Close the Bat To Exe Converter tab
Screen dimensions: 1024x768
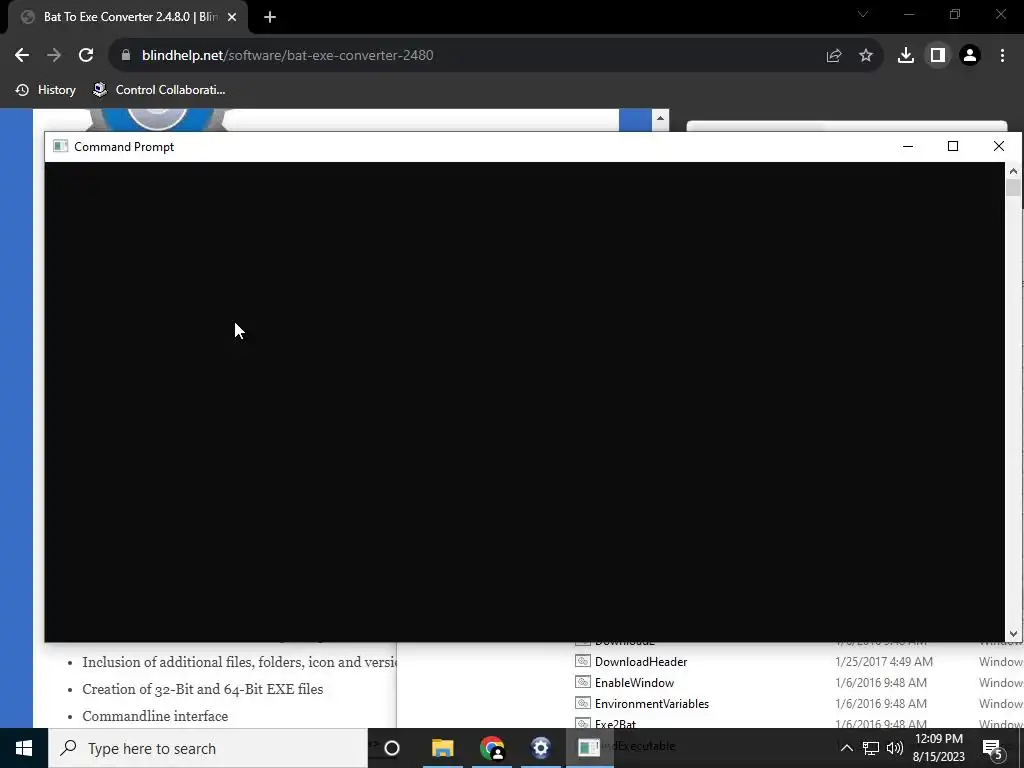tap(232, 17)
